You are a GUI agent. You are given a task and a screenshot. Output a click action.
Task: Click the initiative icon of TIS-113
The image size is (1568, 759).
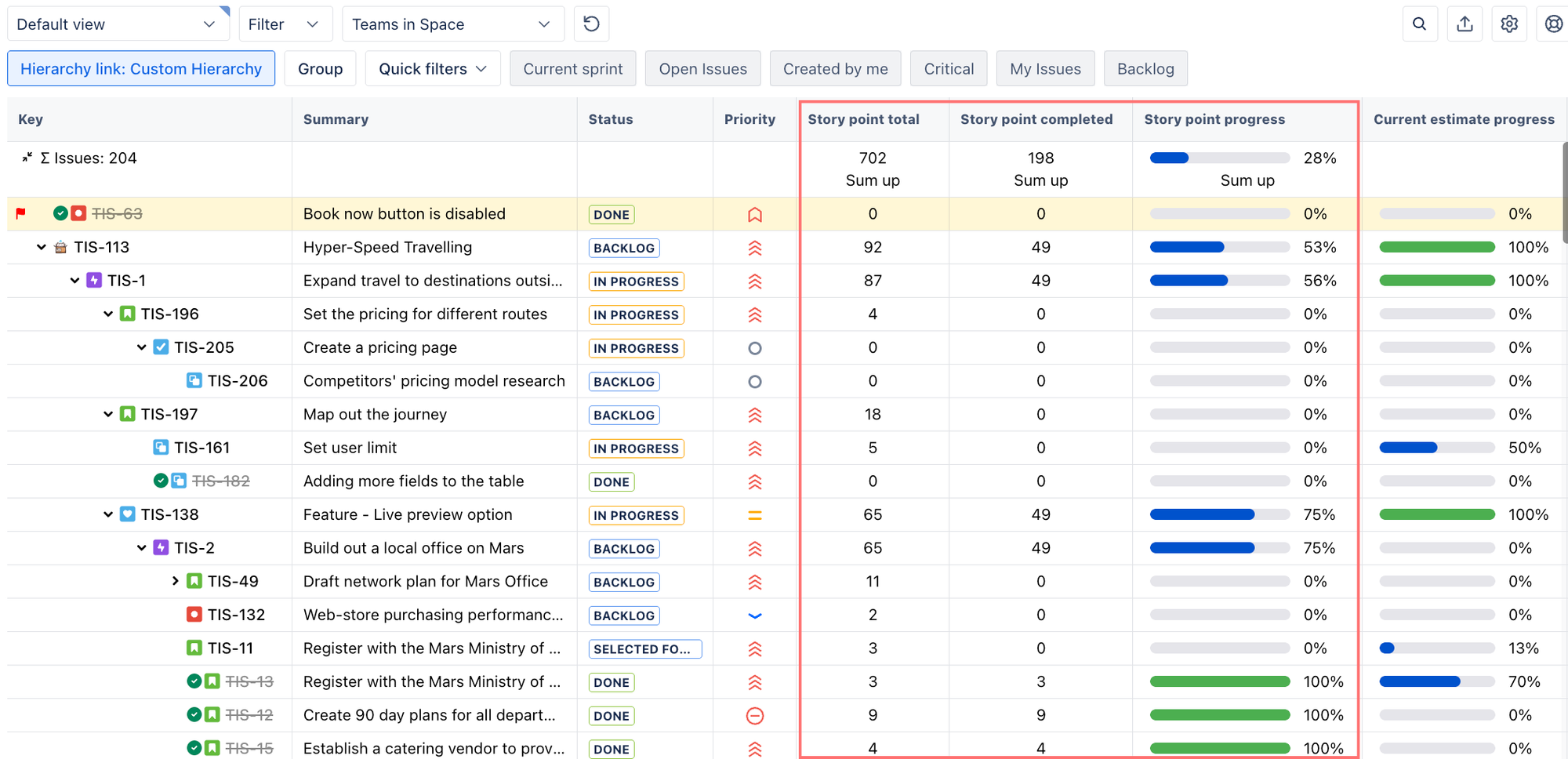pos(60,247)
